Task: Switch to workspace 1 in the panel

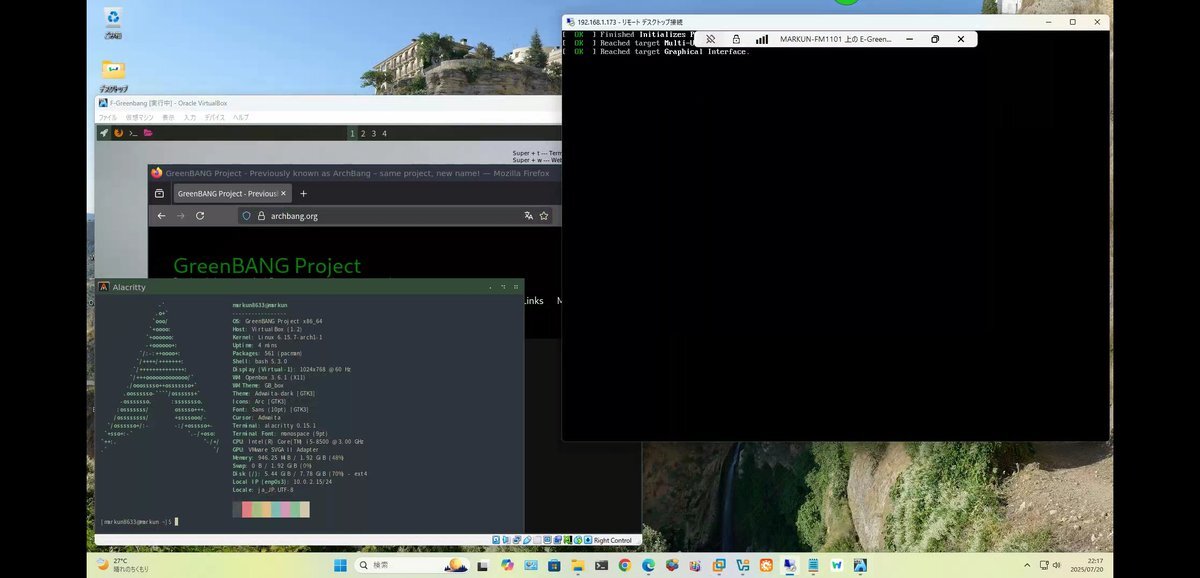Action: point(351,133)
